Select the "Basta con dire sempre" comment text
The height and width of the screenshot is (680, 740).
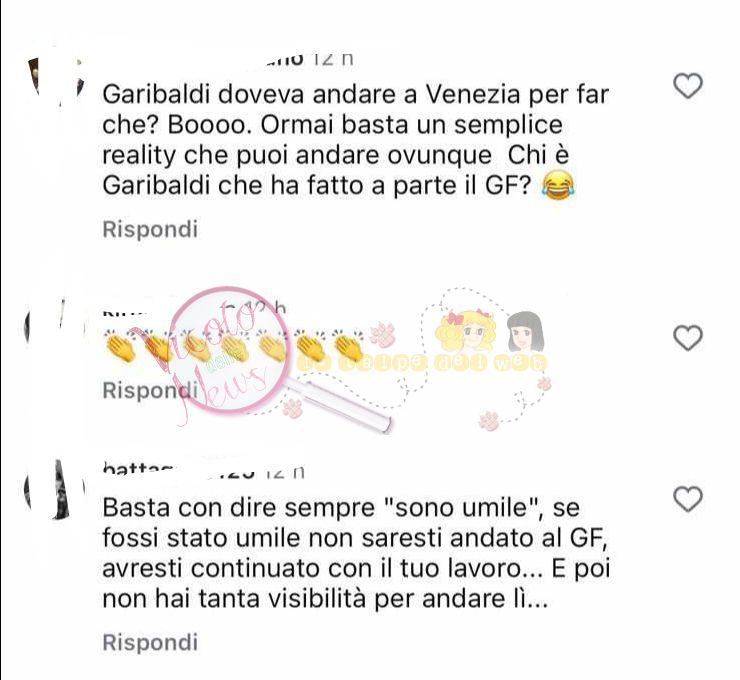click(356, 554)
